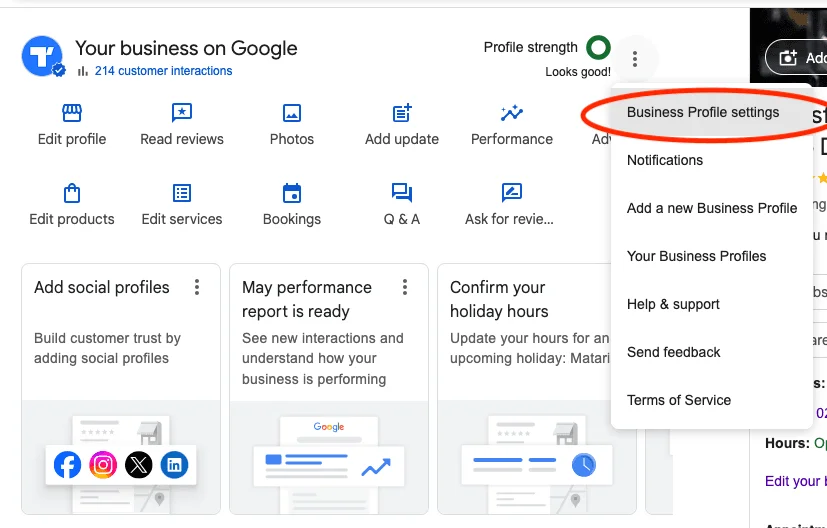
Task: Click the Google illustration in performance card
Action: point(329,427)
